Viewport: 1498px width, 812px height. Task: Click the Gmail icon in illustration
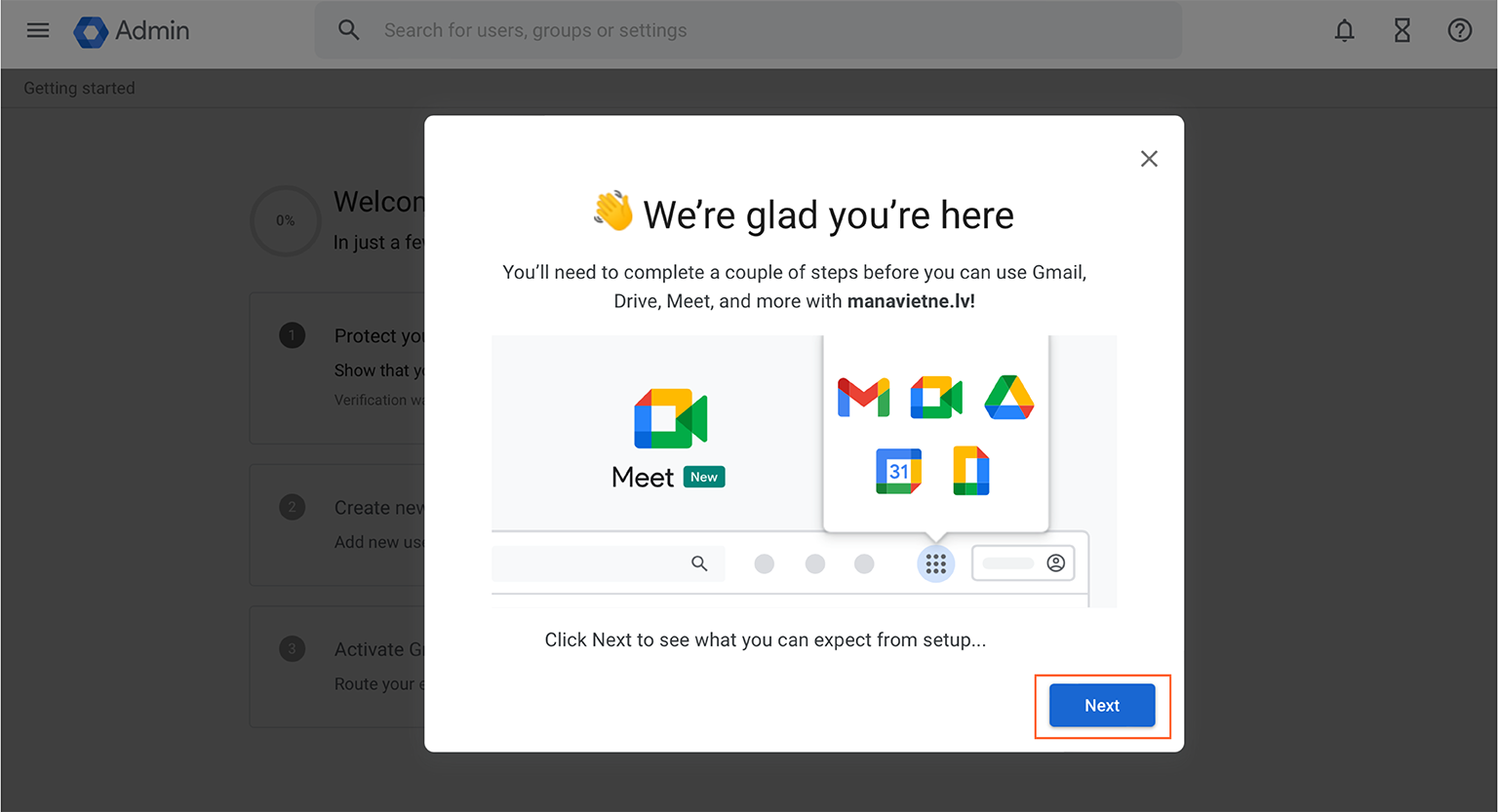tap(863, 398)
